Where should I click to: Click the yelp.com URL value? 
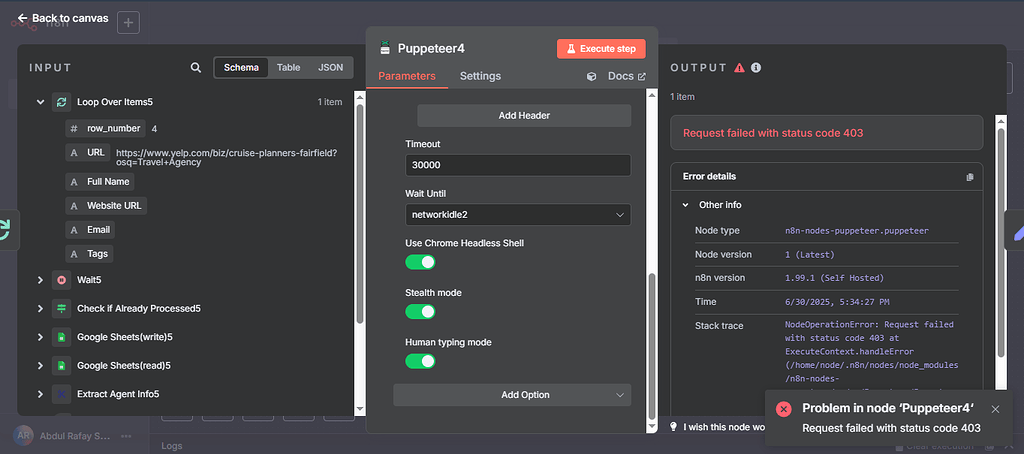pos(227,157)
